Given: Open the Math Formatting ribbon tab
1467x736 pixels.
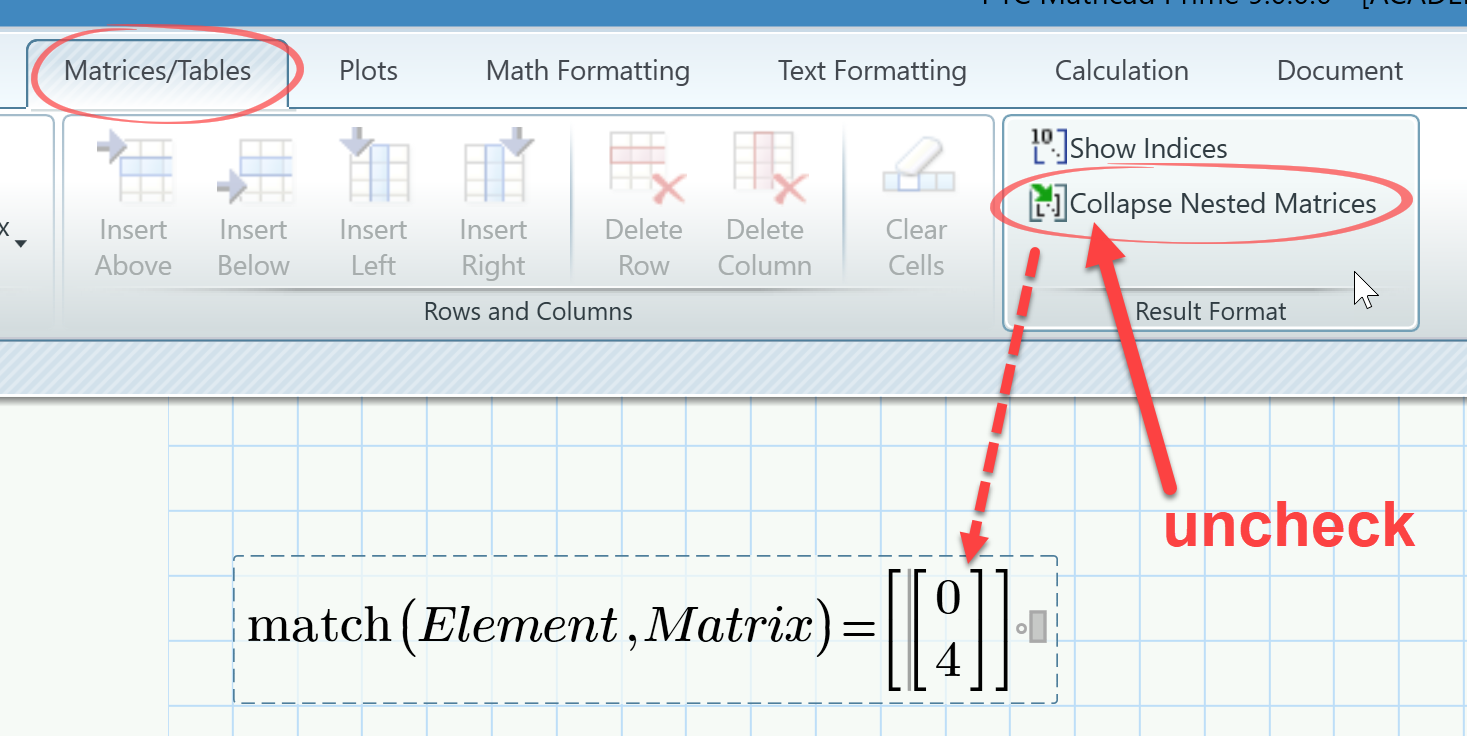Looking at the screenshot, I should point(587,70).
